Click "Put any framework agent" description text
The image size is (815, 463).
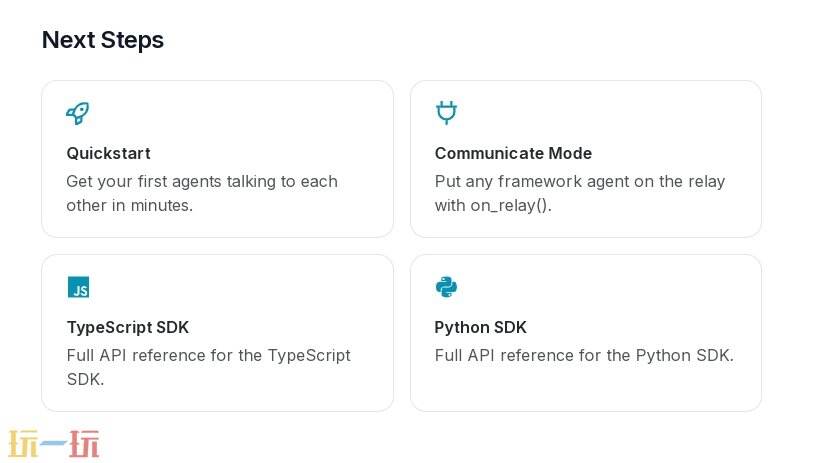click(579, 181)
